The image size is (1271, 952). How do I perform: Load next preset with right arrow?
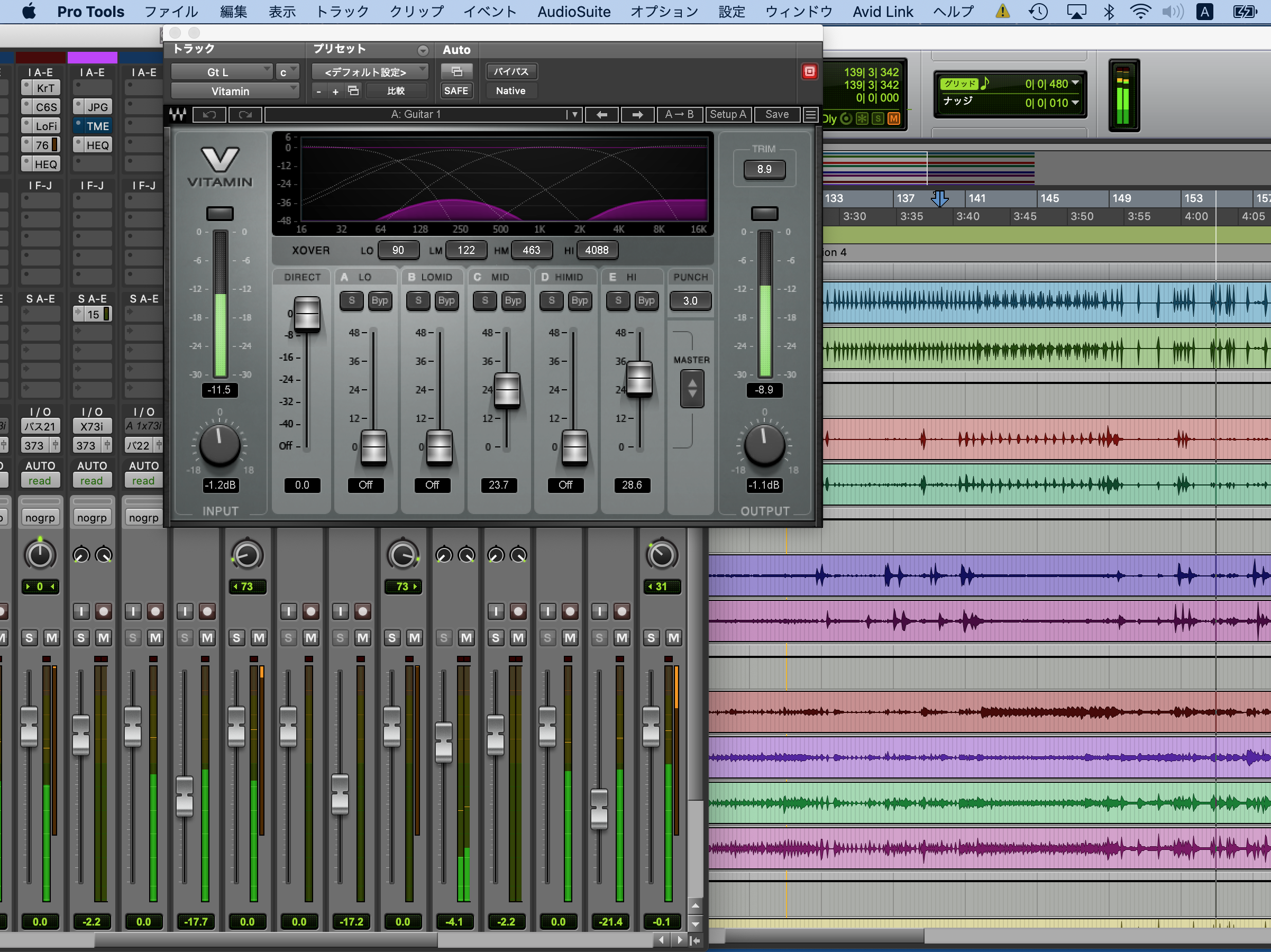637,115
